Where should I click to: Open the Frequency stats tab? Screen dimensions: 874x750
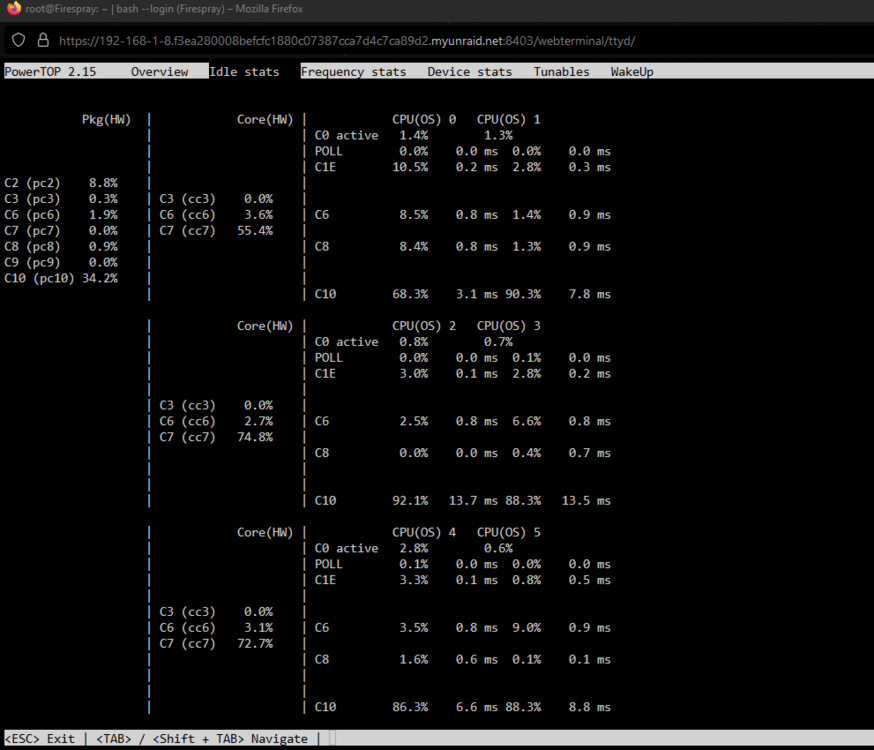coord(353,71)
